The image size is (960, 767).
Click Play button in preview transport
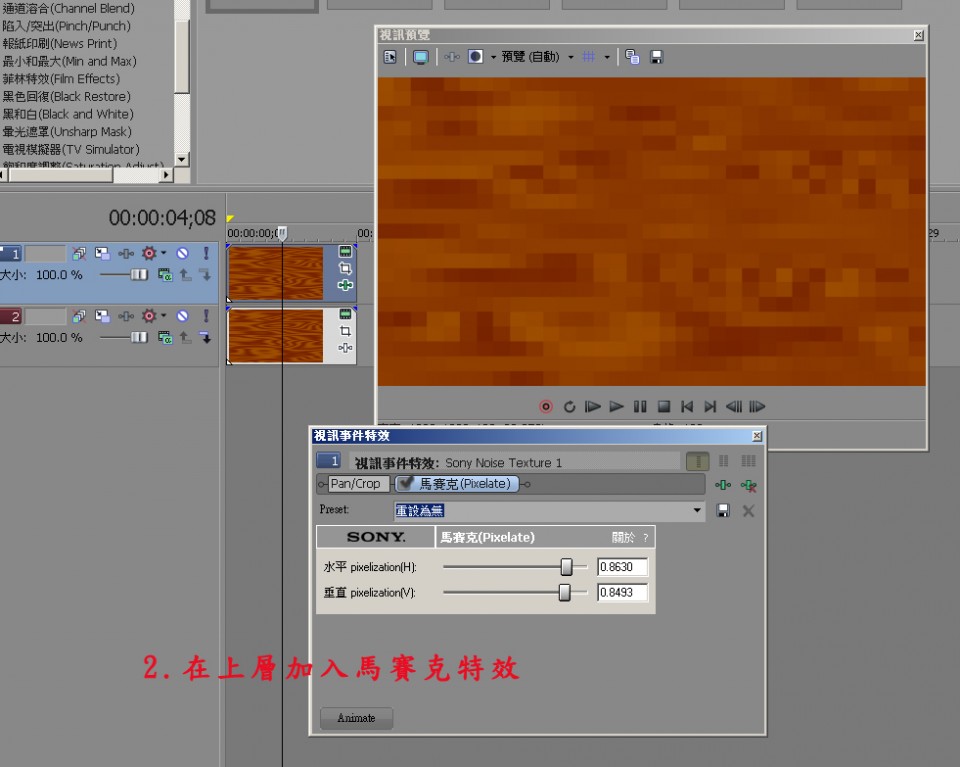click(617, 406)
